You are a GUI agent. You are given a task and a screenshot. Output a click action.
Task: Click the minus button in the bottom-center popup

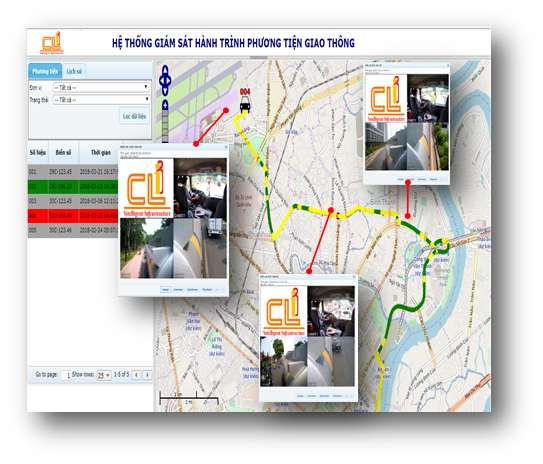point(351,396)
